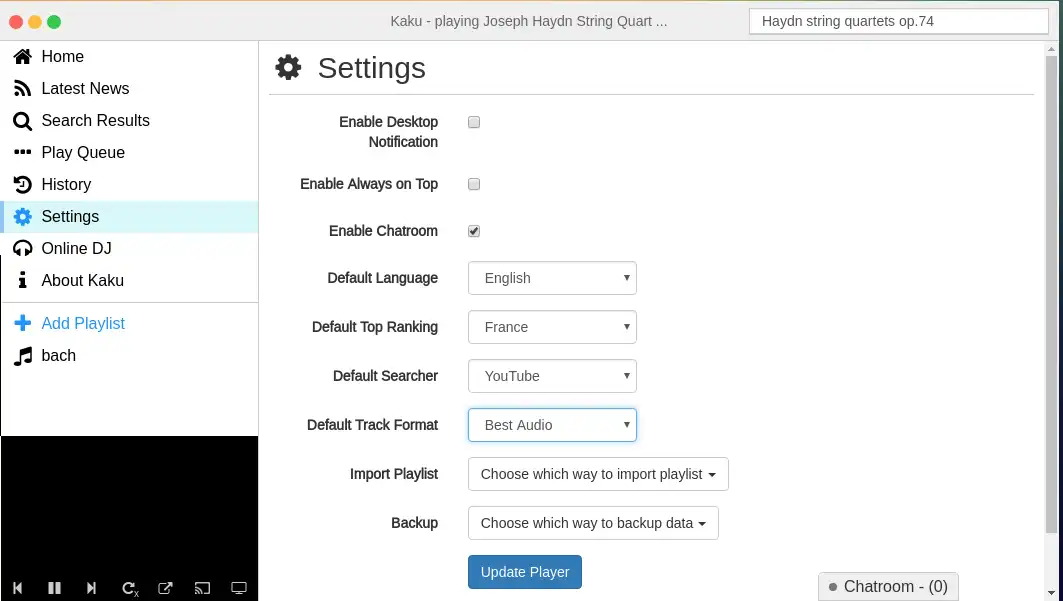Skip to the next track

pyautogui.click(x=91, y=588)
